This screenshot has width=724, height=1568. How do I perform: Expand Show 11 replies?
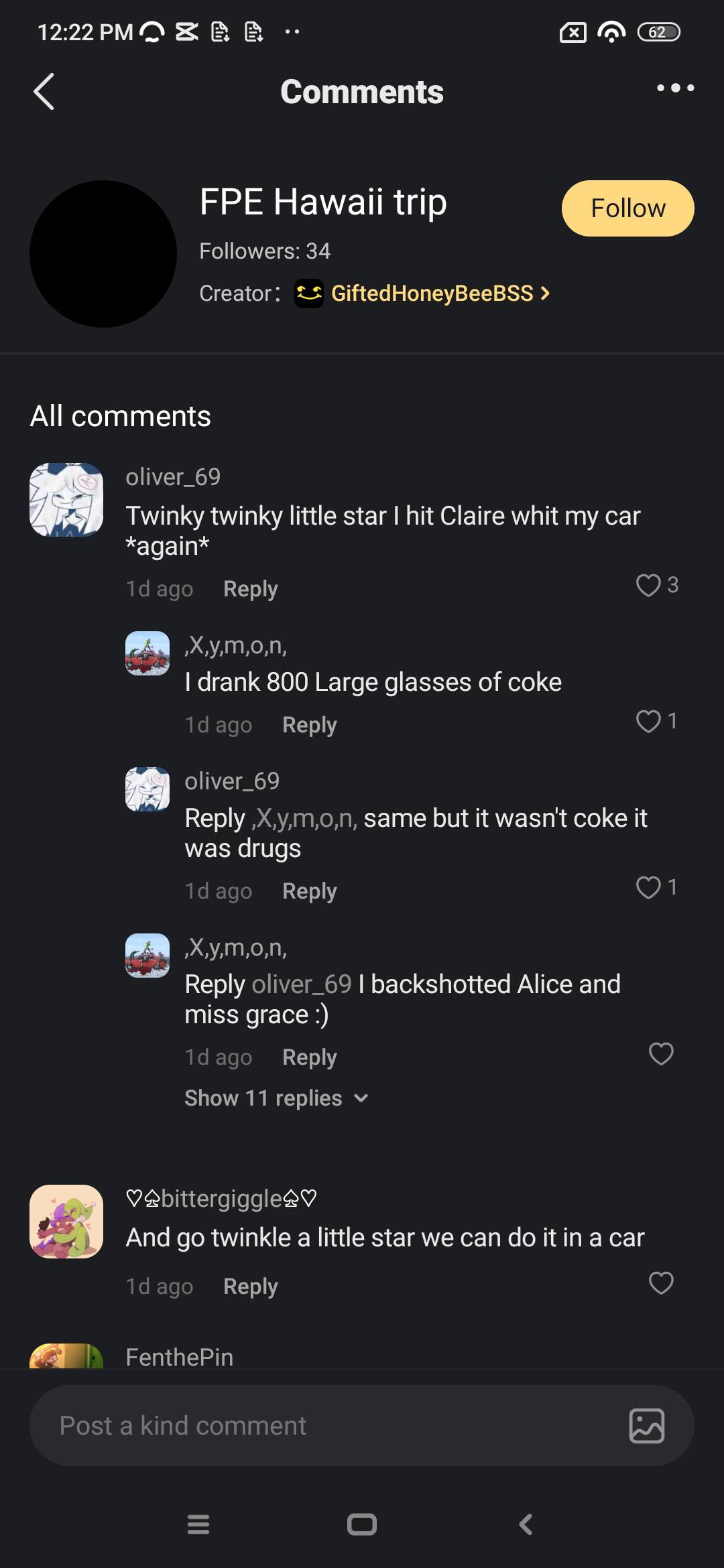(x=276, y=1098)
